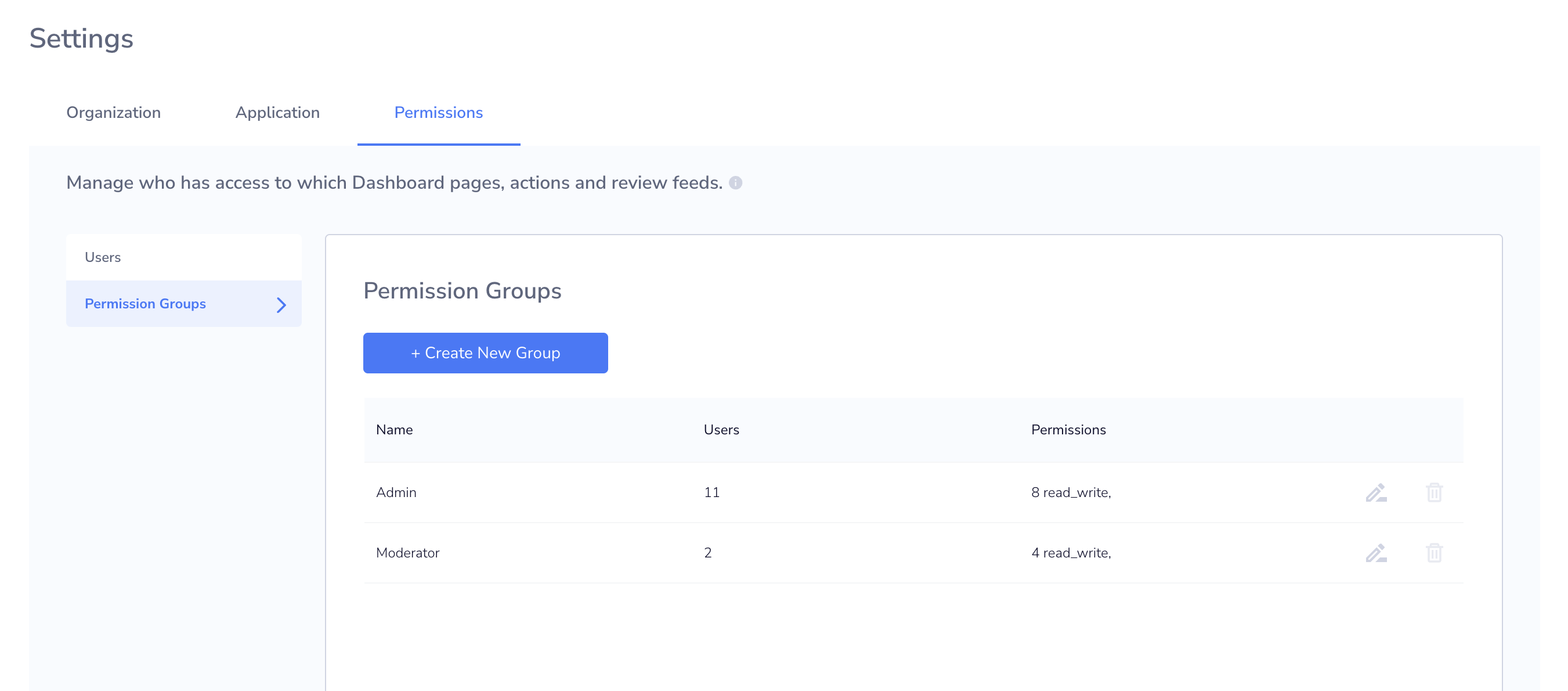
Task: Select Permission Groups sidebar item
Action: tap(145, 303)
